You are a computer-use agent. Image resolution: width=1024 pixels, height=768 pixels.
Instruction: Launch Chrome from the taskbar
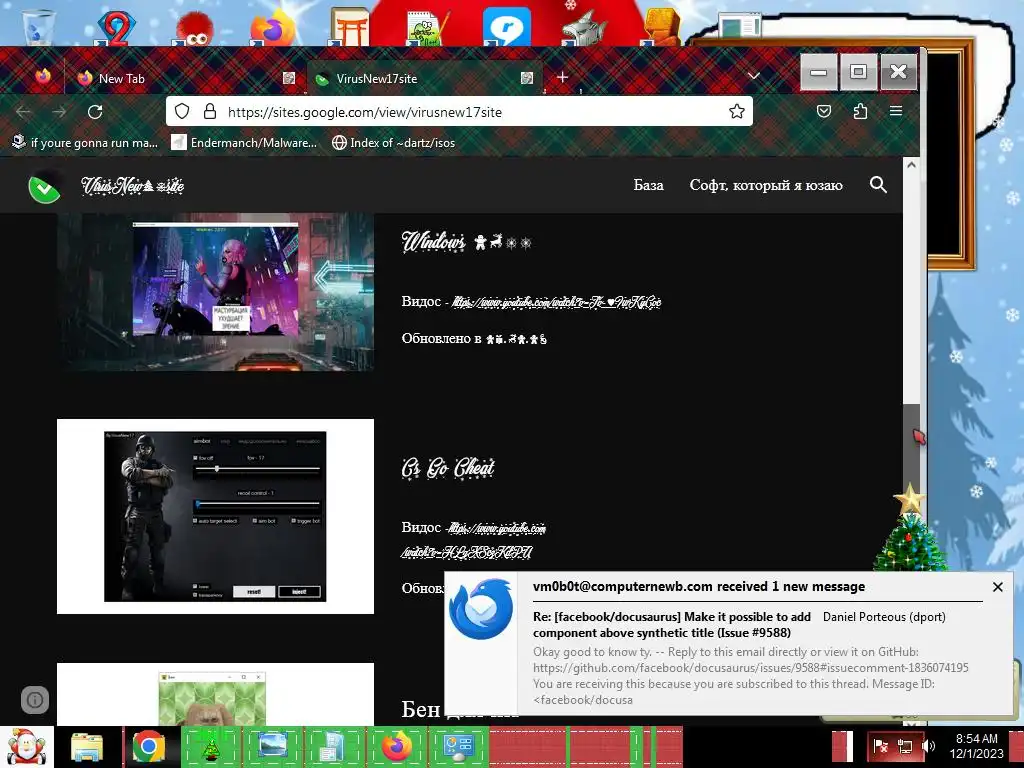[x=148, y=746]
